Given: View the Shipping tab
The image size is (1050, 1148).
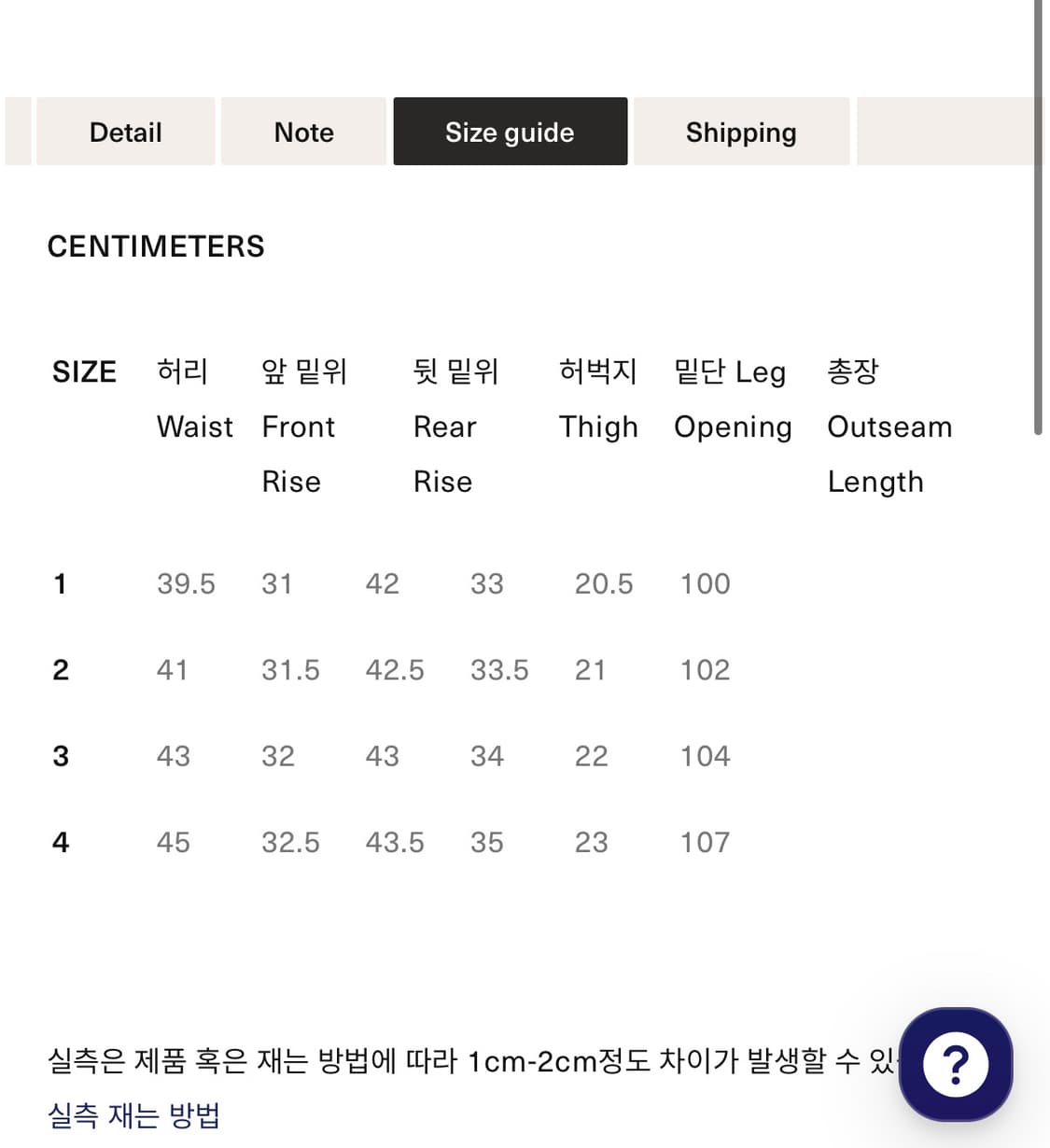Looking at the screenshot, I should 741,132.
